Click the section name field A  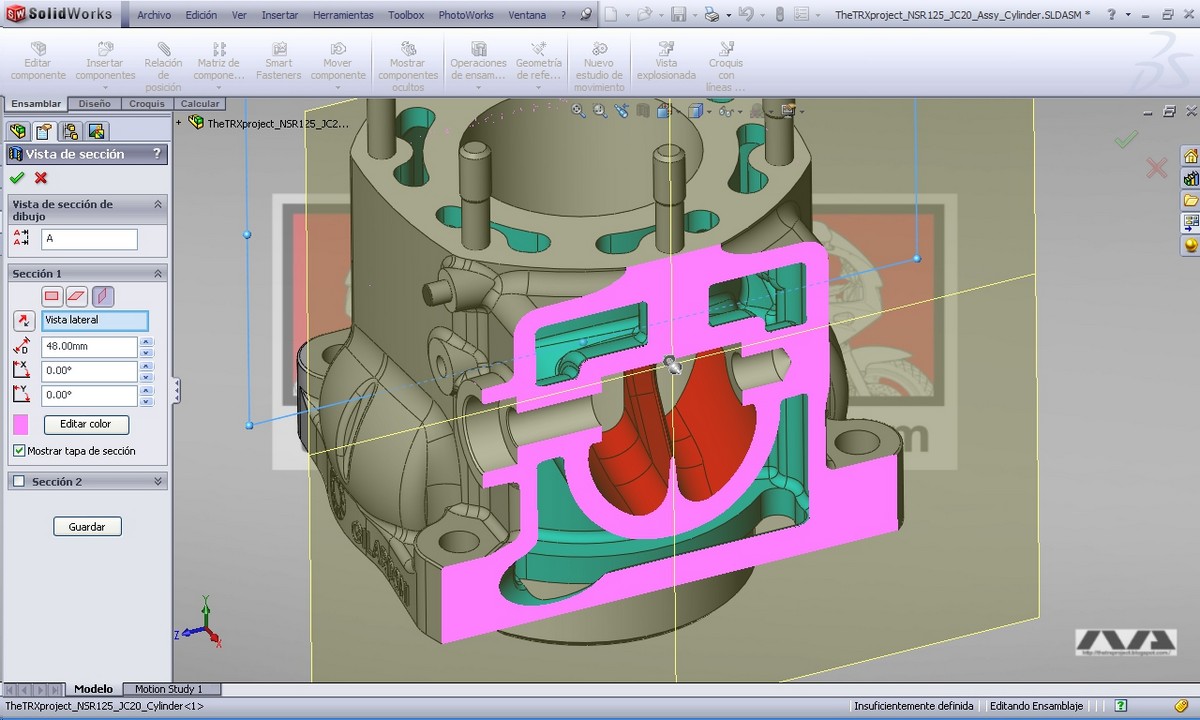89,239
